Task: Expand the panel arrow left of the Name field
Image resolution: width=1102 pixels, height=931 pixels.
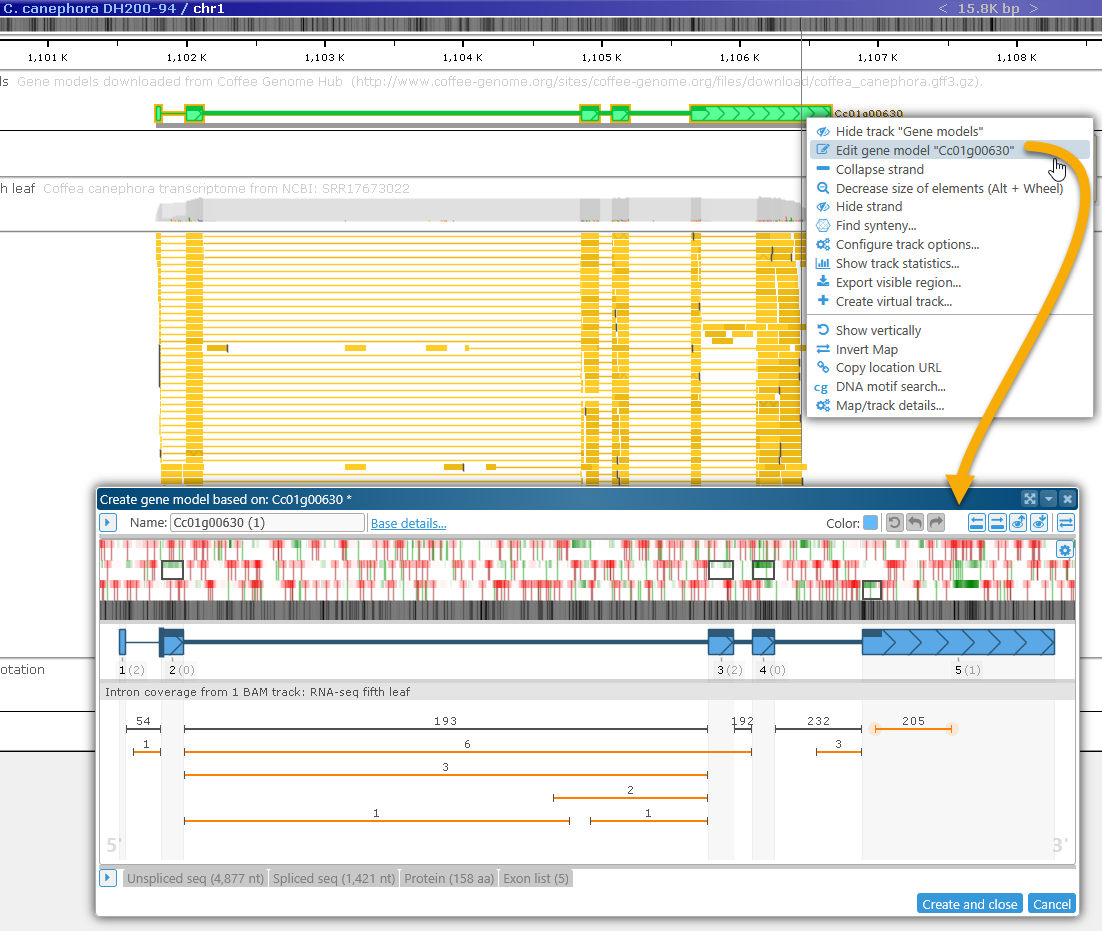Action: 108,522
